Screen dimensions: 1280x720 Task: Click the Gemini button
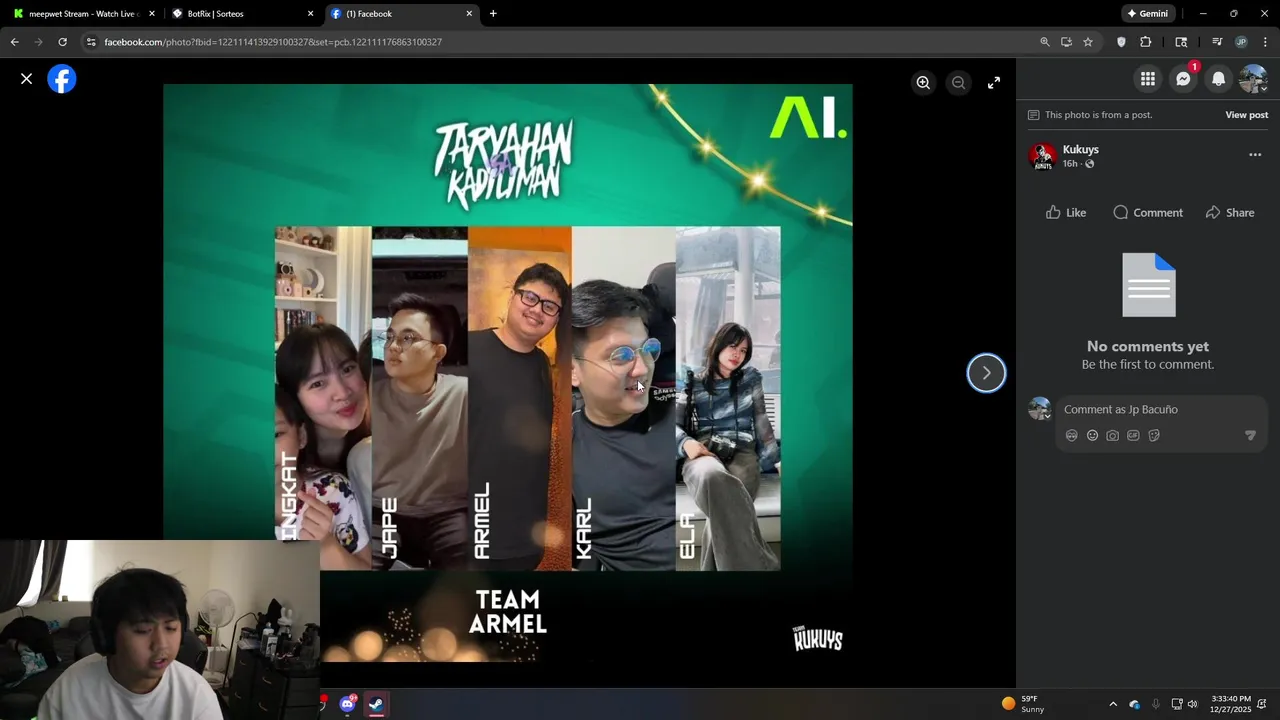click(x=1147, y=14)
